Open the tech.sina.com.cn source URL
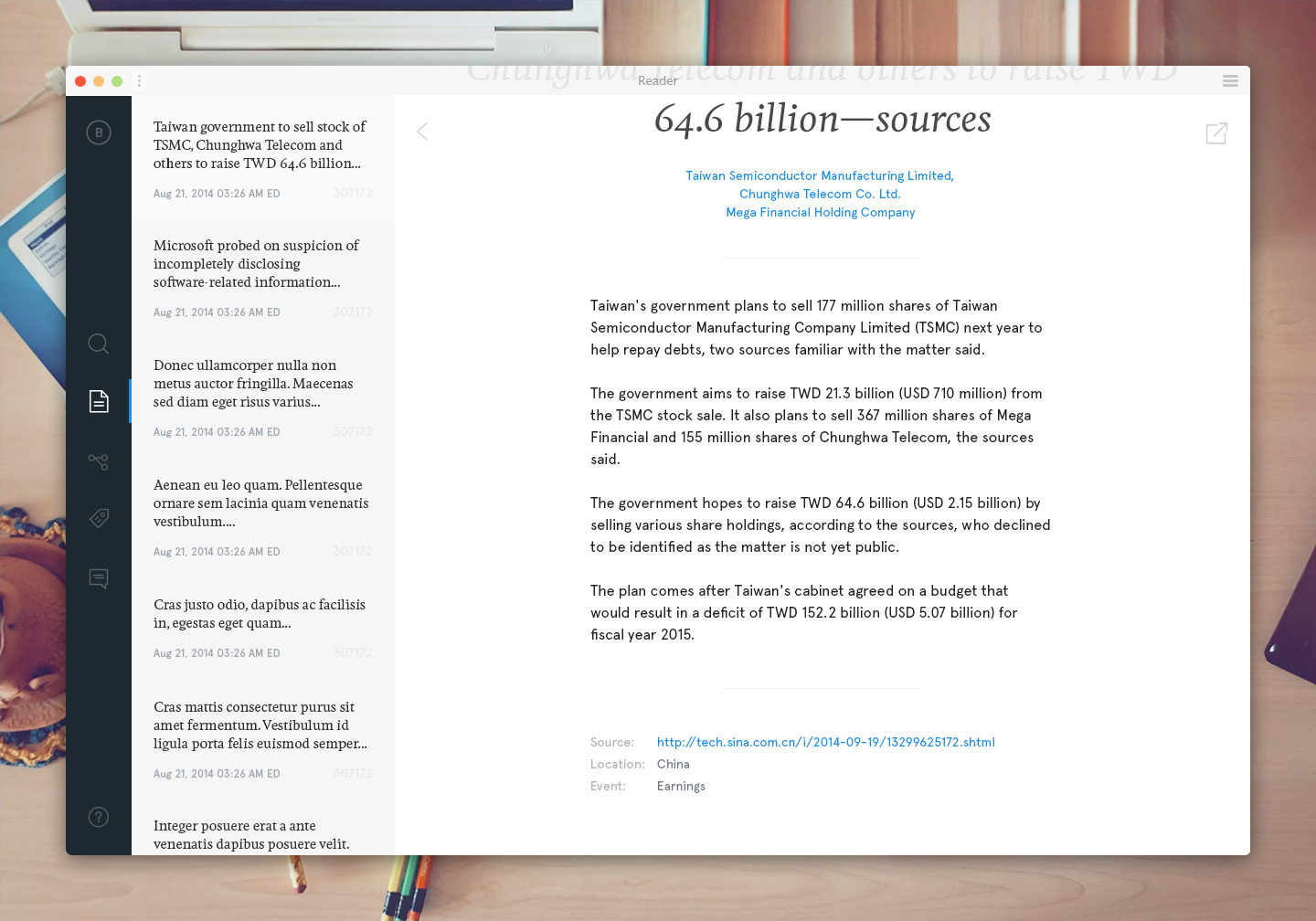This screenshot has height=921, width=1316. point(826,742)
